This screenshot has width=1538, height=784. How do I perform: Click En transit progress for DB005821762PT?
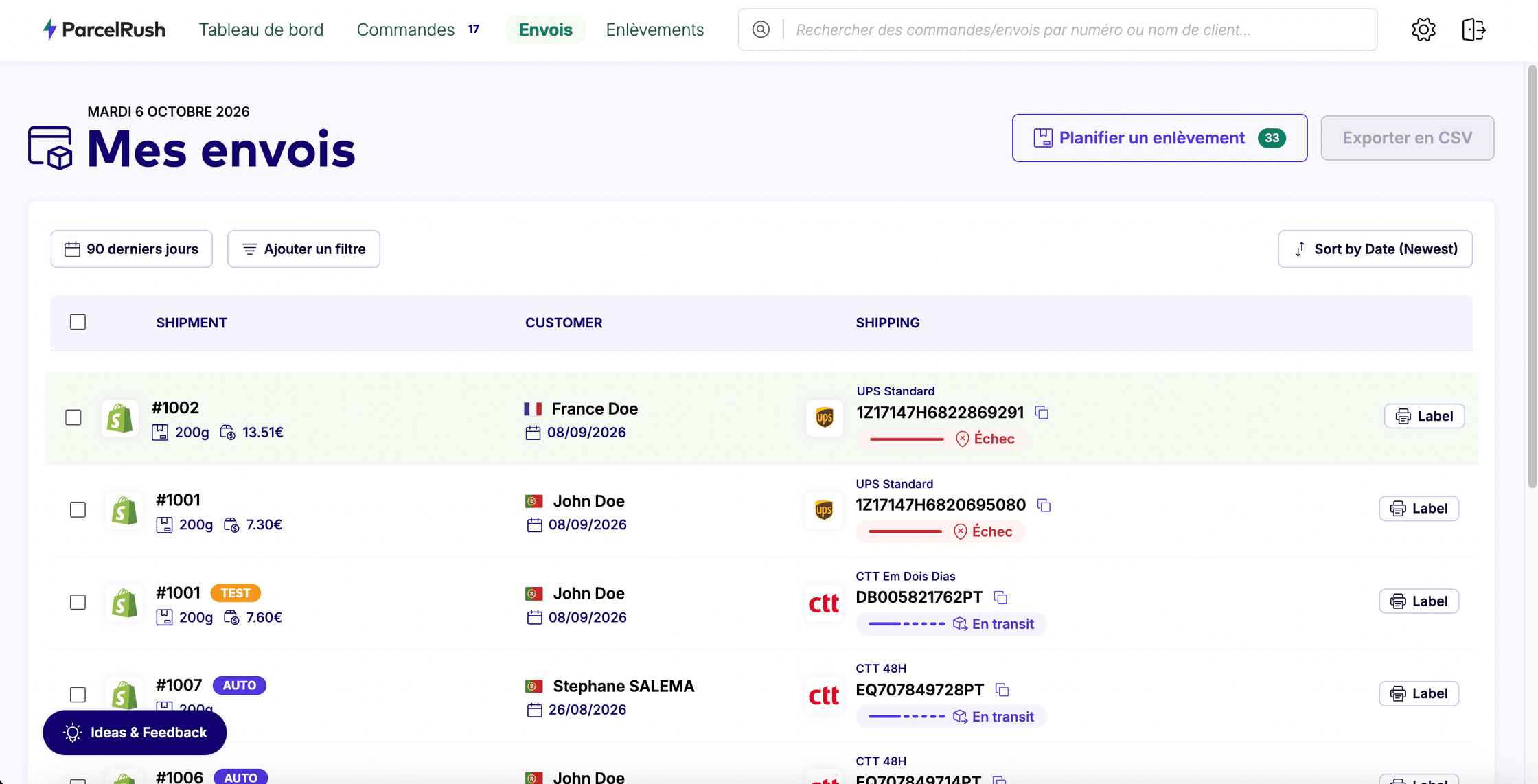pyautogui.click(x=951, y=624)
